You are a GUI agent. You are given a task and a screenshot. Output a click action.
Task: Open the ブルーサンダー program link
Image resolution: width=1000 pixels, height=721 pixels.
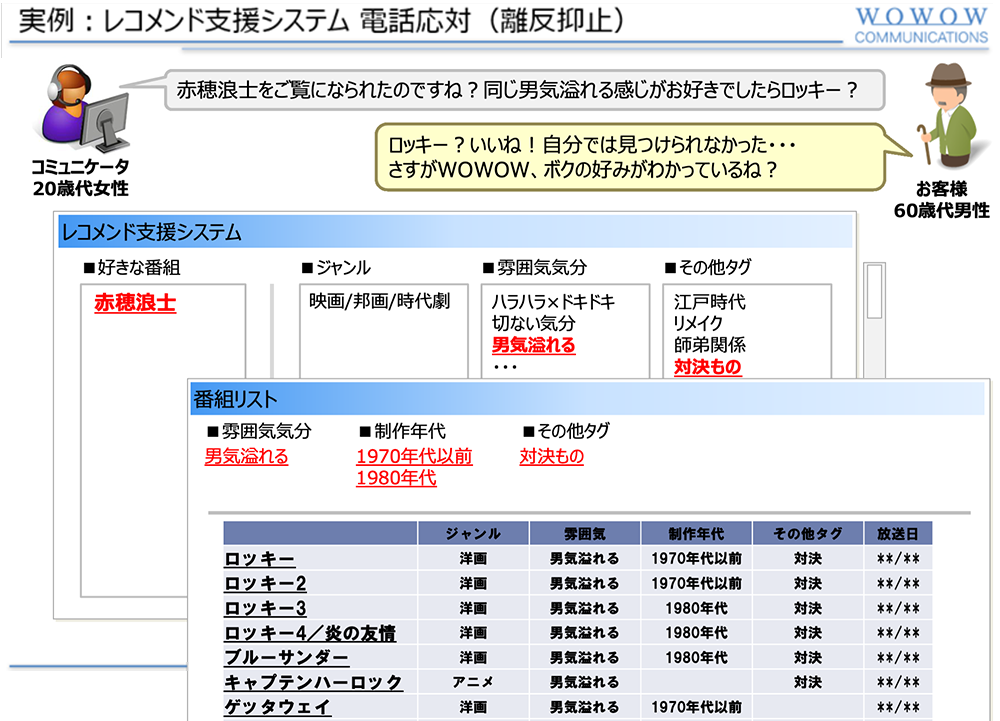coord(286,658)
